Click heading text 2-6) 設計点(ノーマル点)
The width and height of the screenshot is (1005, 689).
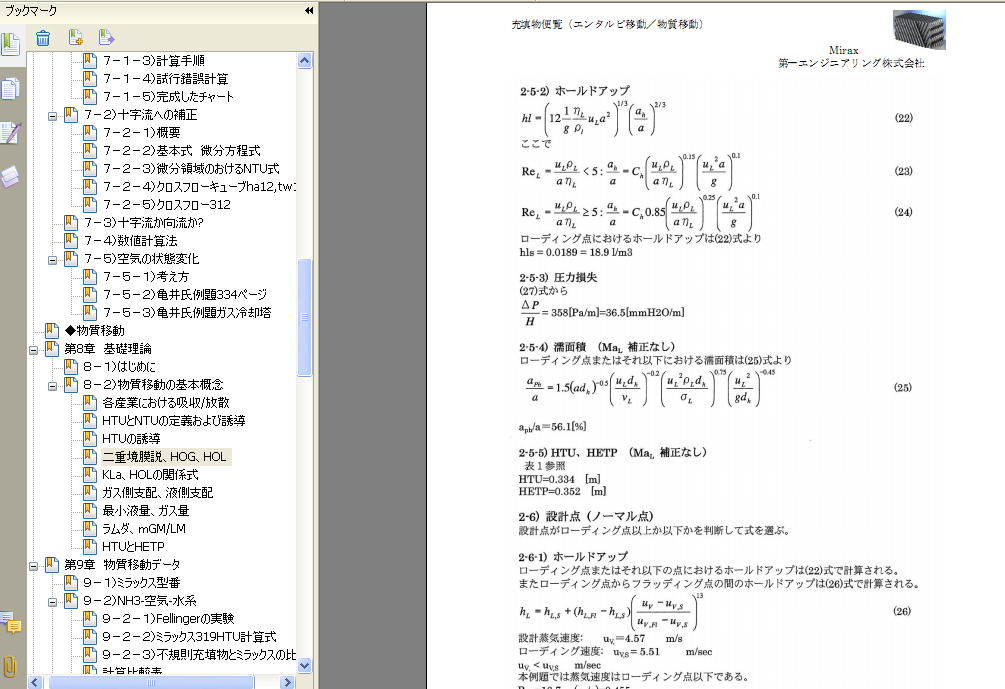coord(586,517)
